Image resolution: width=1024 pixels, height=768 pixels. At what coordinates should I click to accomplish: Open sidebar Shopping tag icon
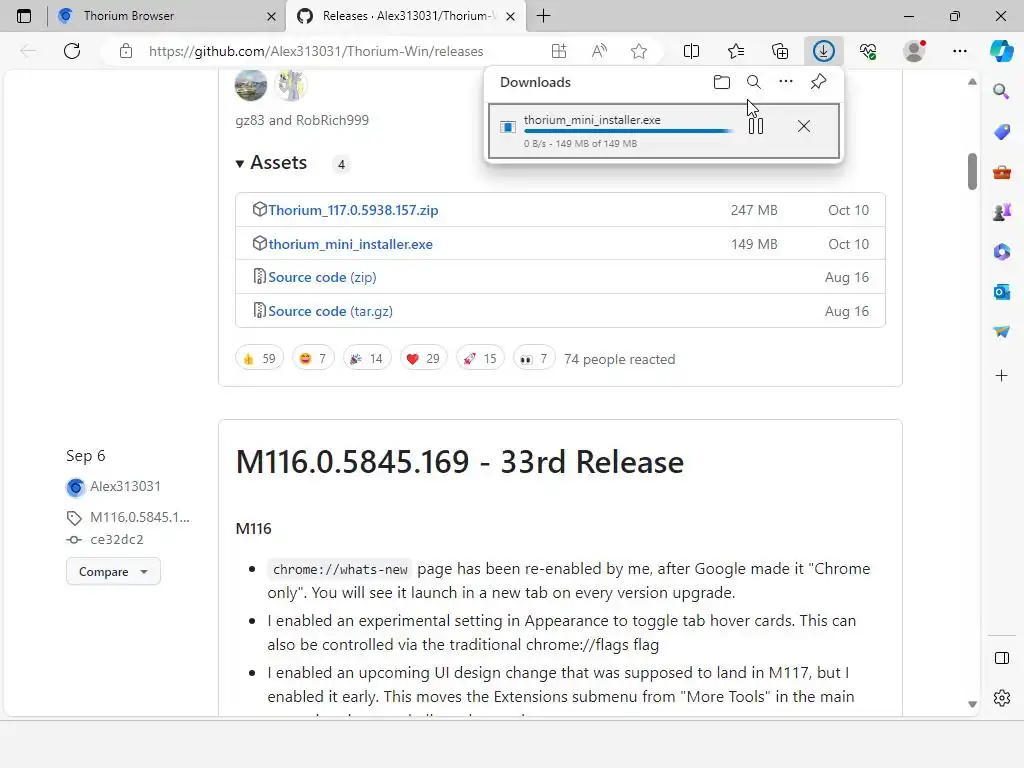pyautogui.click(x=1001, y=132)
